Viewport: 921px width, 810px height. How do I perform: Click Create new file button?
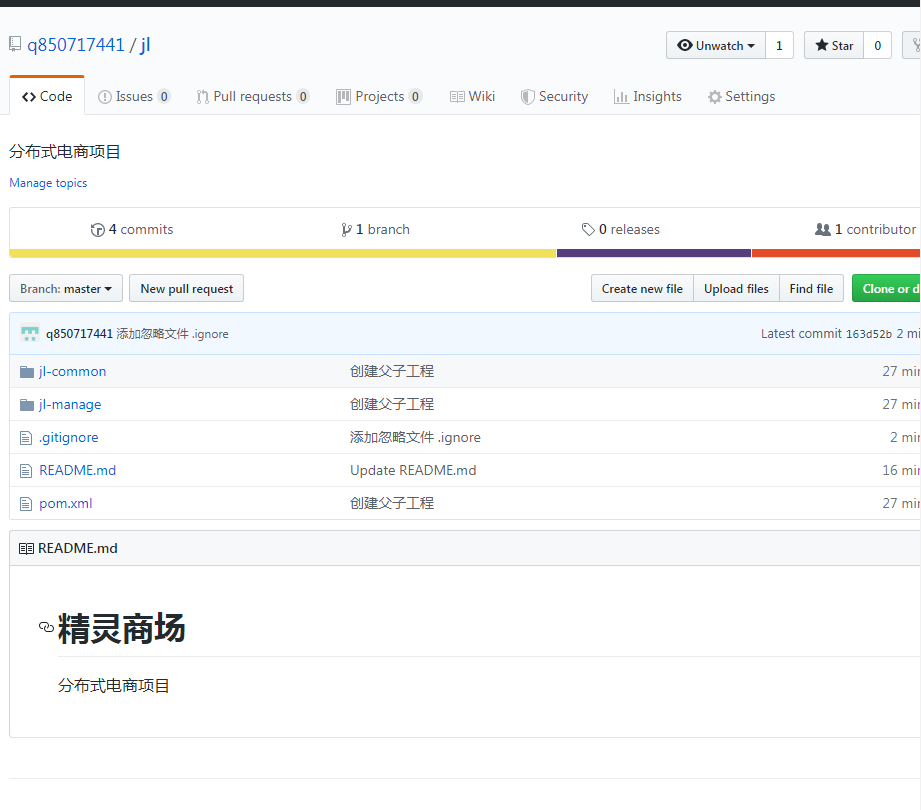click(642, 288)
